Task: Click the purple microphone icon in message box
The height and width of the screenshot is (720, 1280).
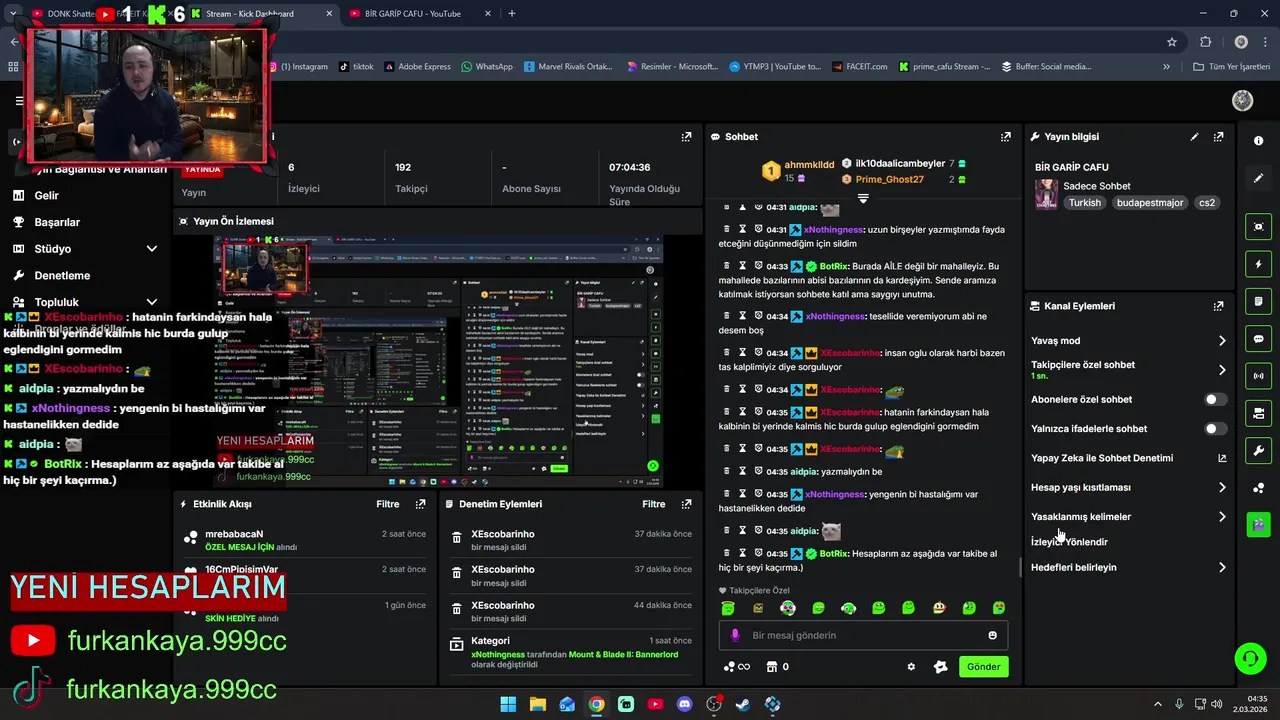Action: click(x=735, y=635)
